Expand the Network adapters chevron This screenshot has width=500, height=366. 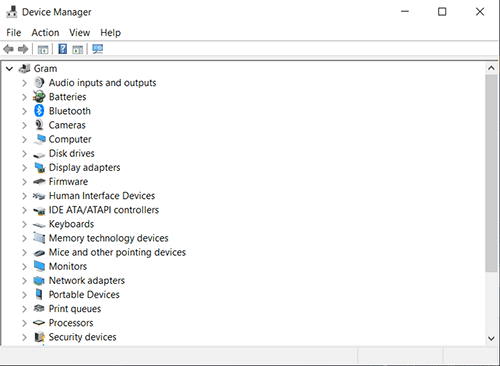[x=24, y=281]
